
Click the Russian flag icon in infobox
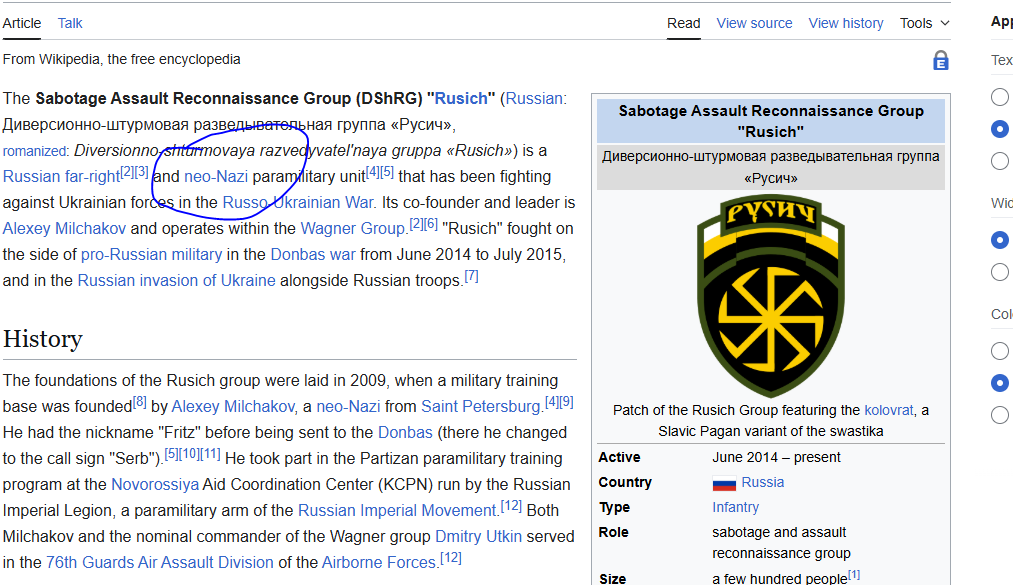click(x=724, y=483)
